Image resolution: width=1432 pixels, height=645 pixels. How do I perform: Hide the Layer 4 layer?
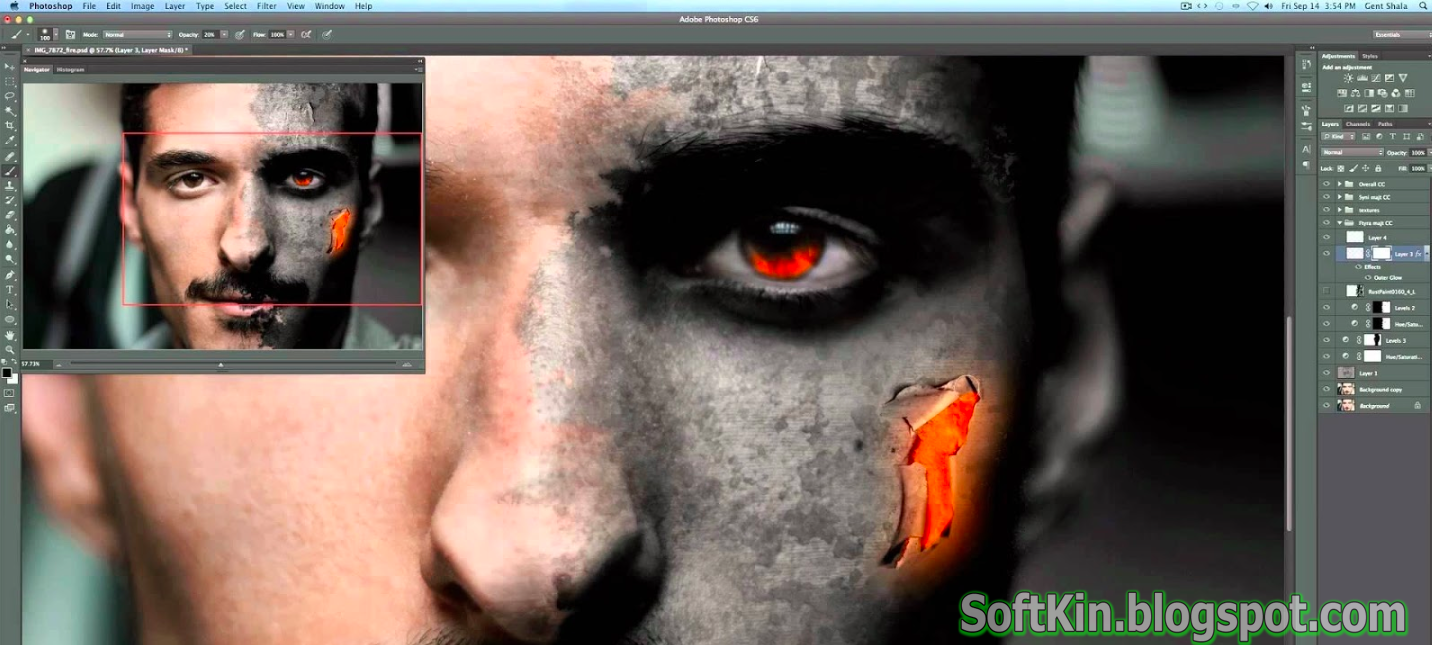pos(1324,237)
